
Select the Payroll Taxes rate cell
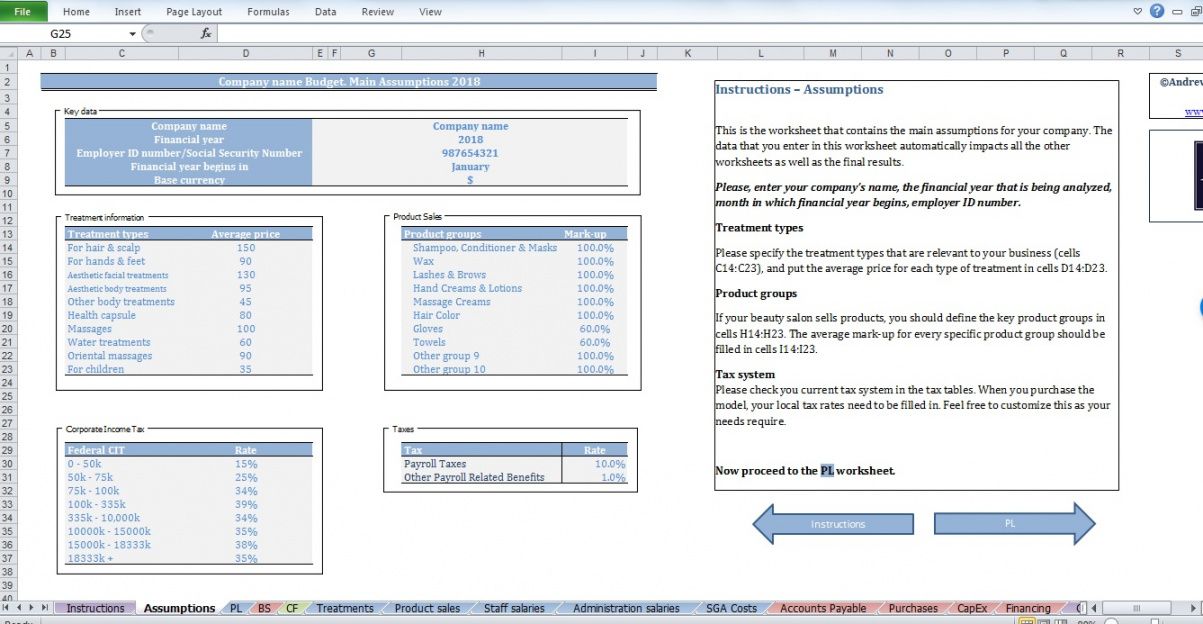click(x=596, y=464)
